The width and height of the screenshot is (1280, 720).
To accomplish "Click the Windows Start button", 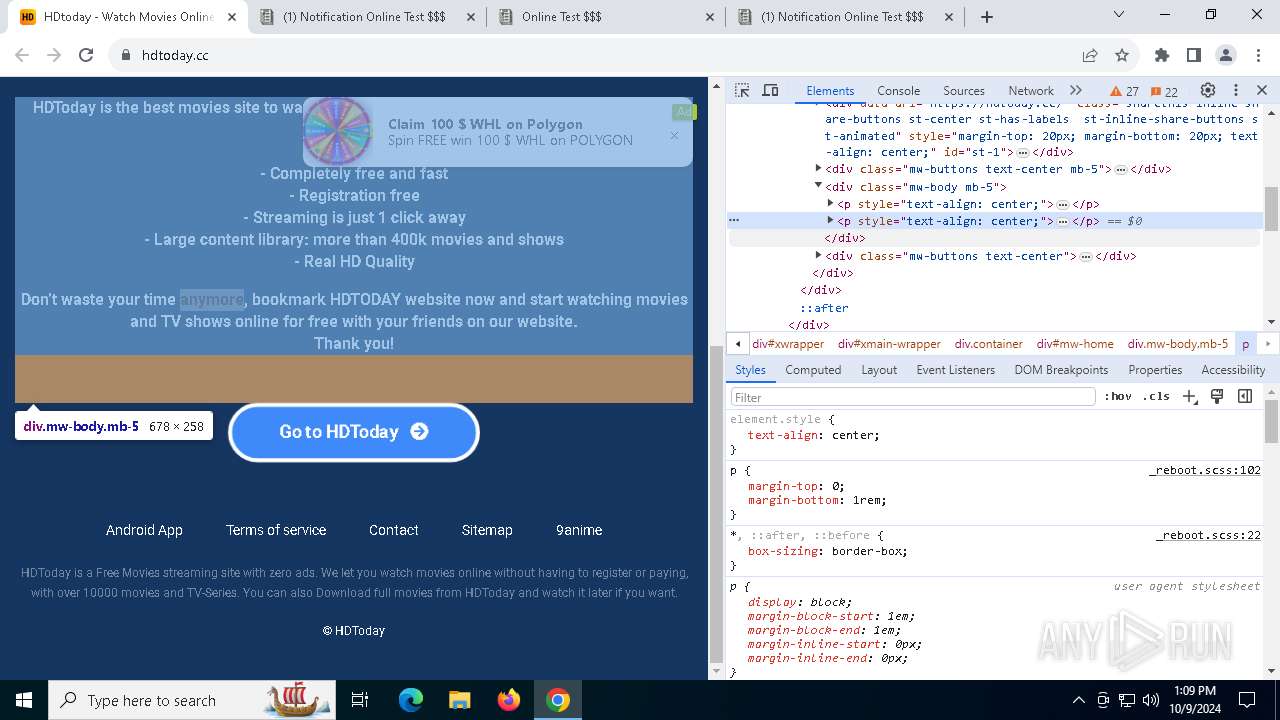I will pos(23,700).
